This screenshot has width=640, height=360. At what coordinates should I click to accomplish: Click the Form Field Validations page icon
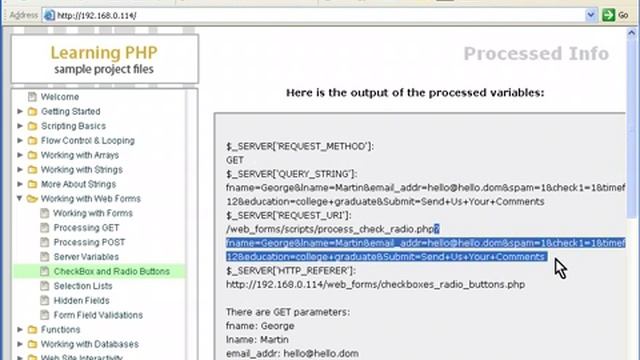click(44, 315)
